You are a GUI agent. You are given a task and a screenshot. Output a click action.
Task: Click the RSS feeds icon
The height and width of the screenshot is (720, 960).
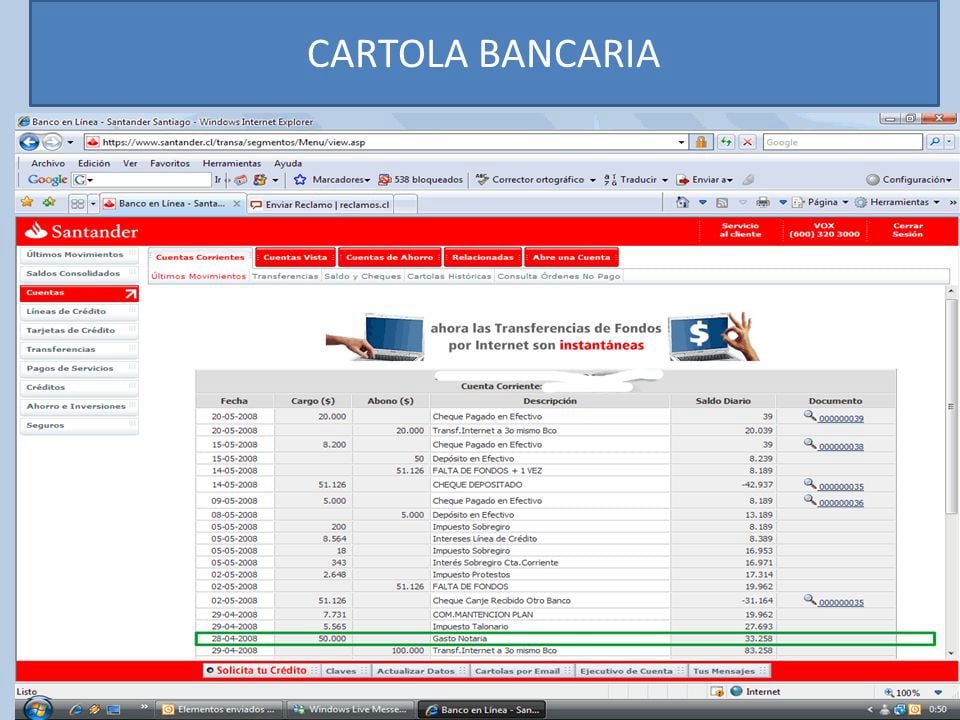tap(722, 202)
